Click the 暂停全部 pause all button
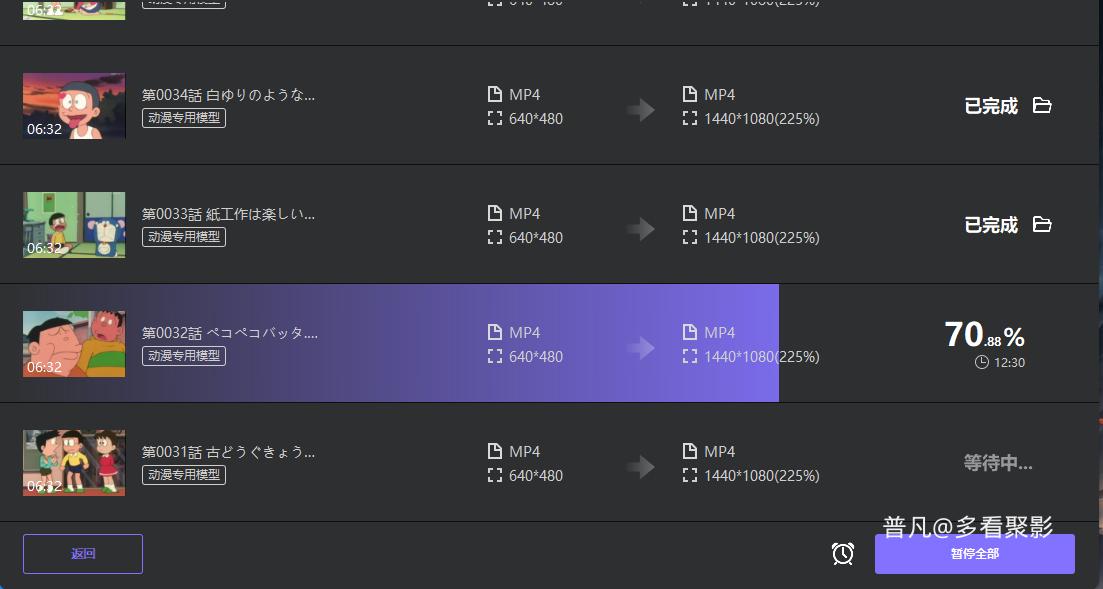Viewport: 1103px width, 589px height. (974, 554)
